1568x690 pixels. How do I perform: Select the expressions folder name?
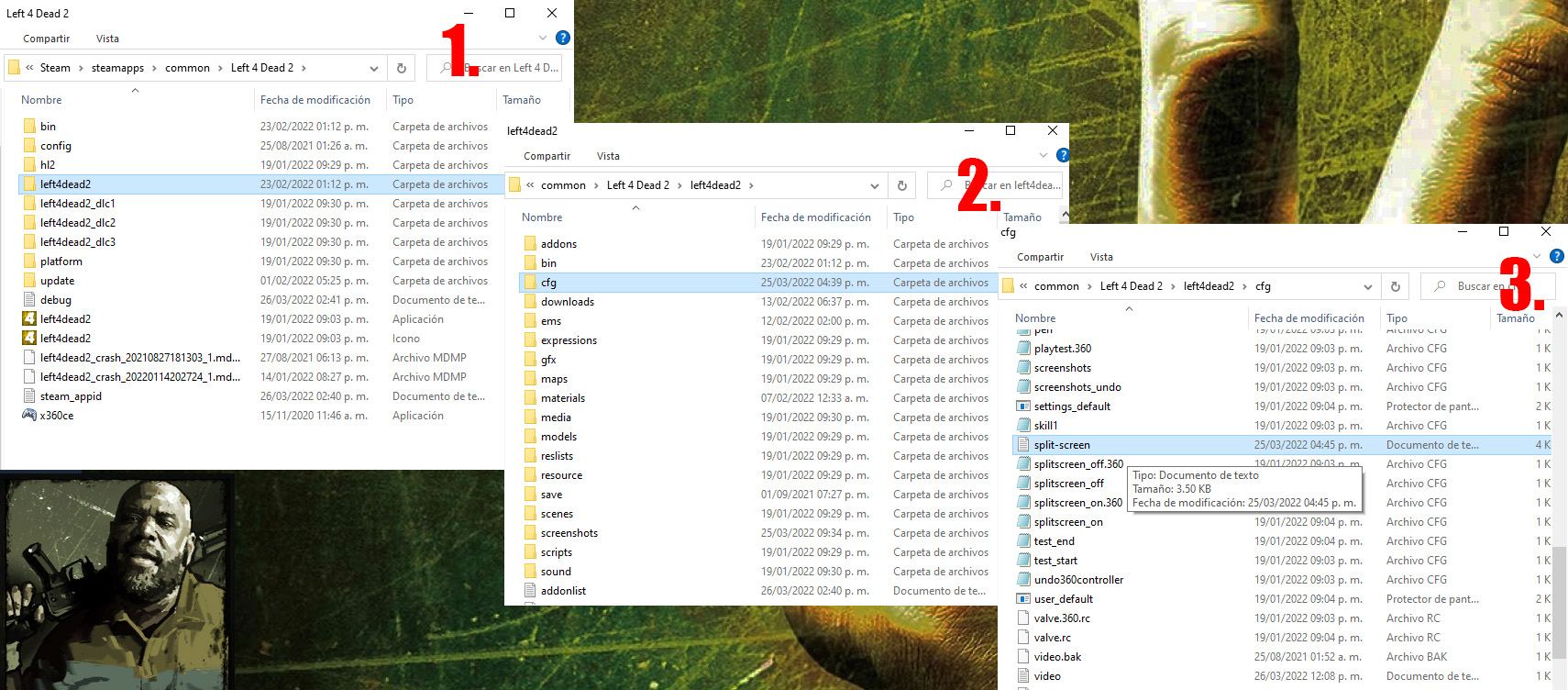(x=569, y=340)
